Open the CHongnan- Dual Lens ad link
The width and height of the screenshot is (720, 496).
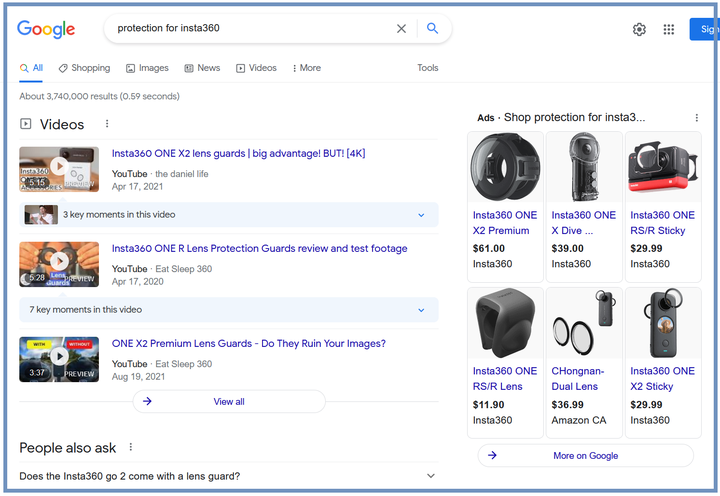(x=578, y=378)
